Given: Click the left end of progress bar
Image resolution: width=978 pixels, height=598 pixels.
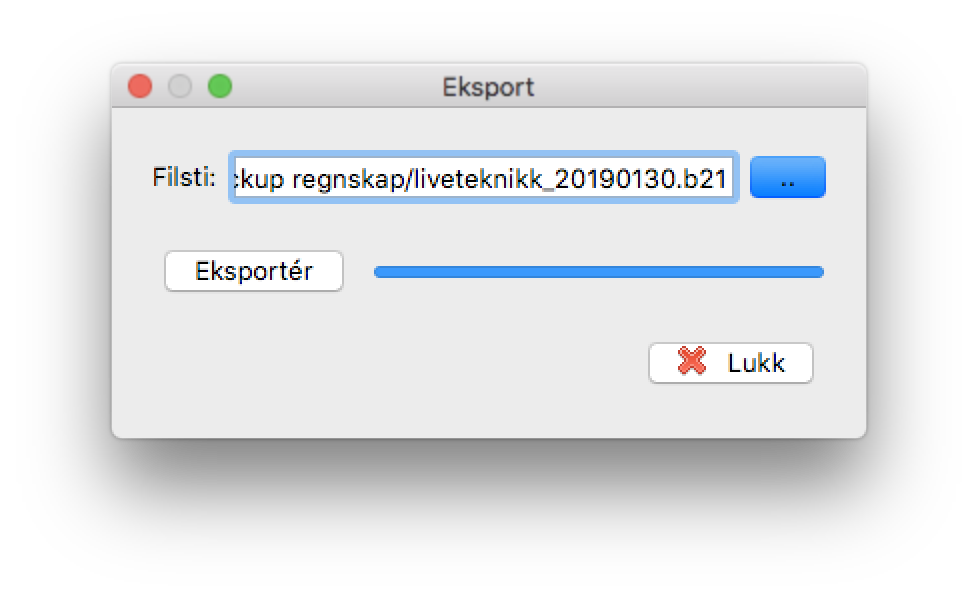Looking at the screenshot, I should point(380,272).
